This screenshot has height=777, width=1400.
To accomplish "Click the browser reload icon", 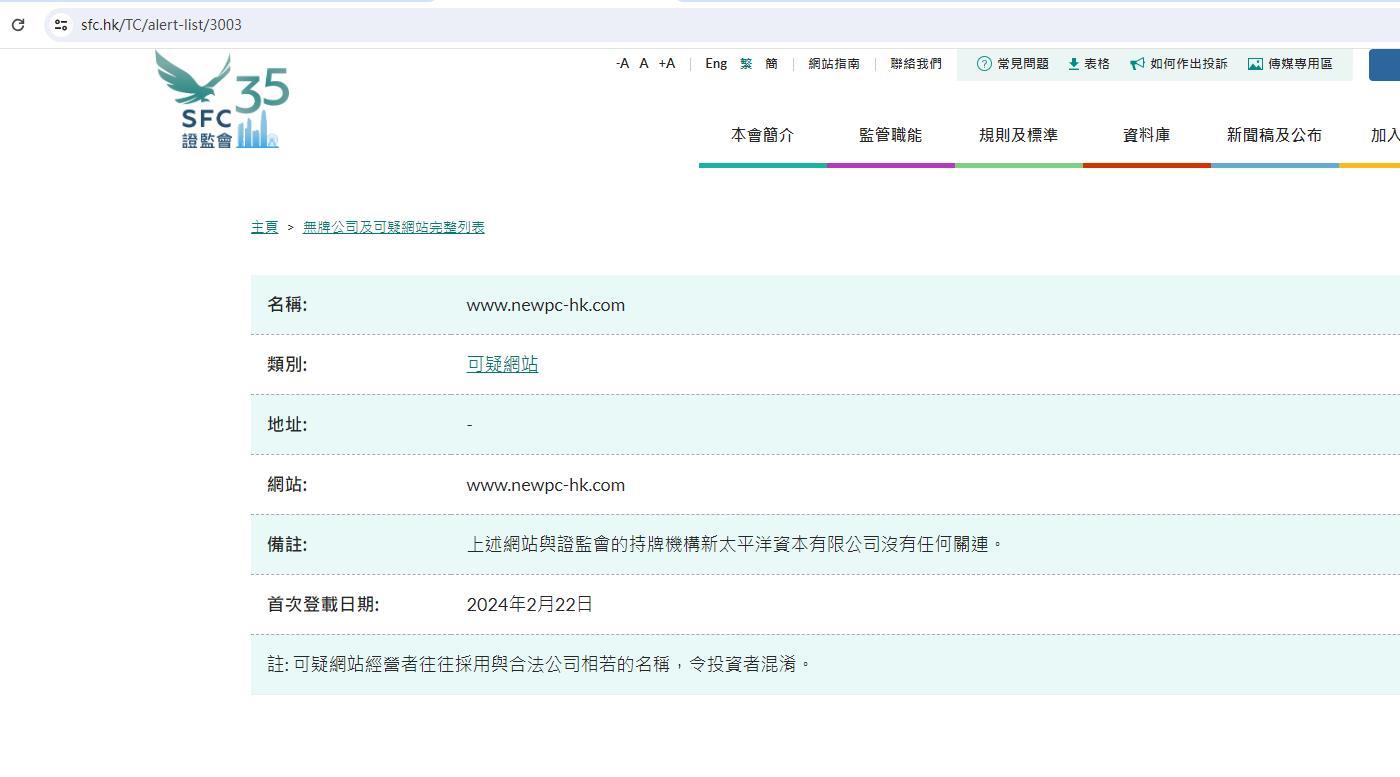I will tap(18, 25).
